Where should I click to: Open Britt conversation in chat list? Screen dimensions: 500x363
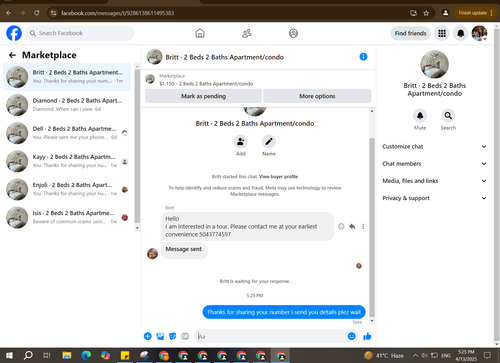[x=67, y=77]
